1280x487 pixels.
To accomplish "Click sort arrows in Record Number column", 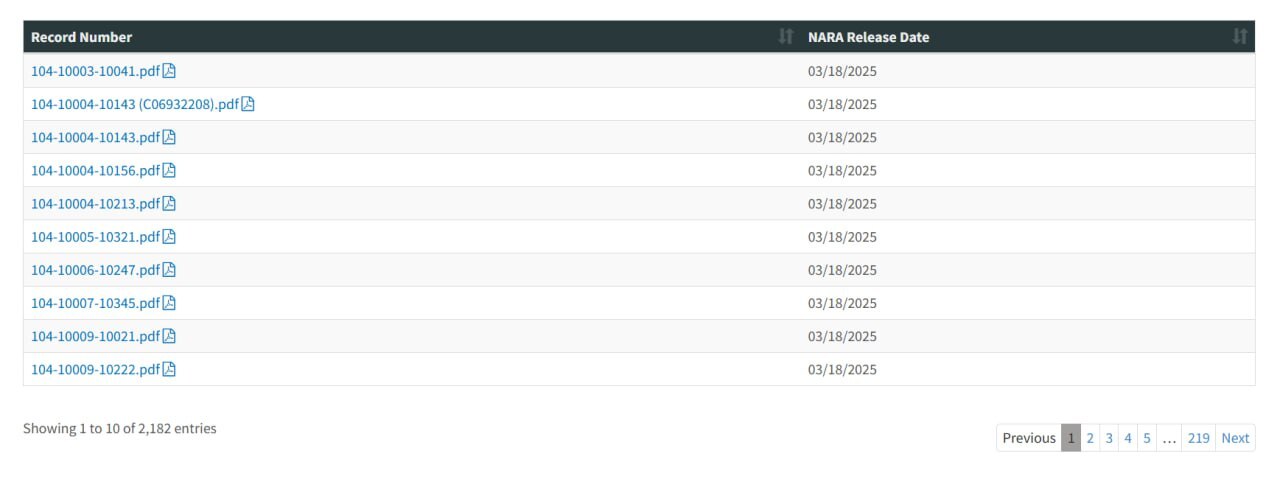I will [x=785, y=37].
